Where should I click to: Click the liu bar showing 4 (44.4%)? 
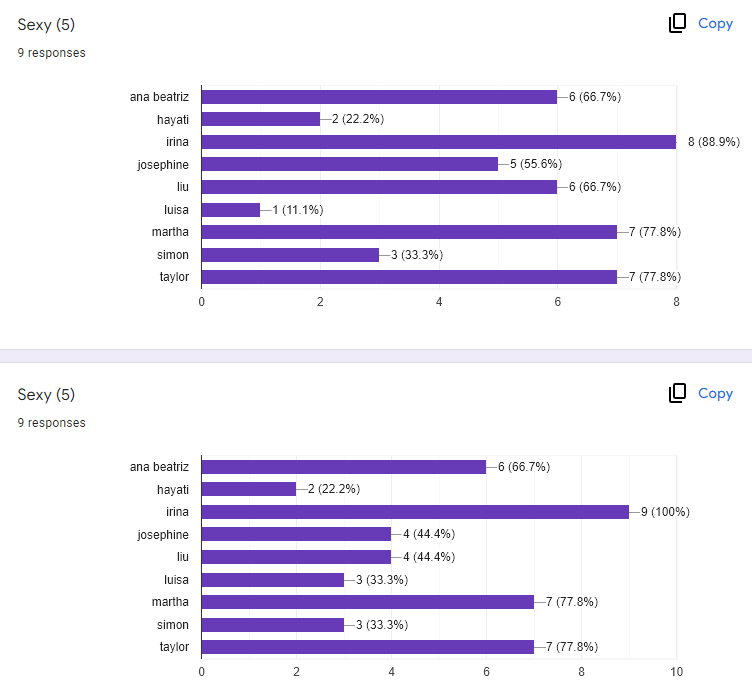click(296, 557)
